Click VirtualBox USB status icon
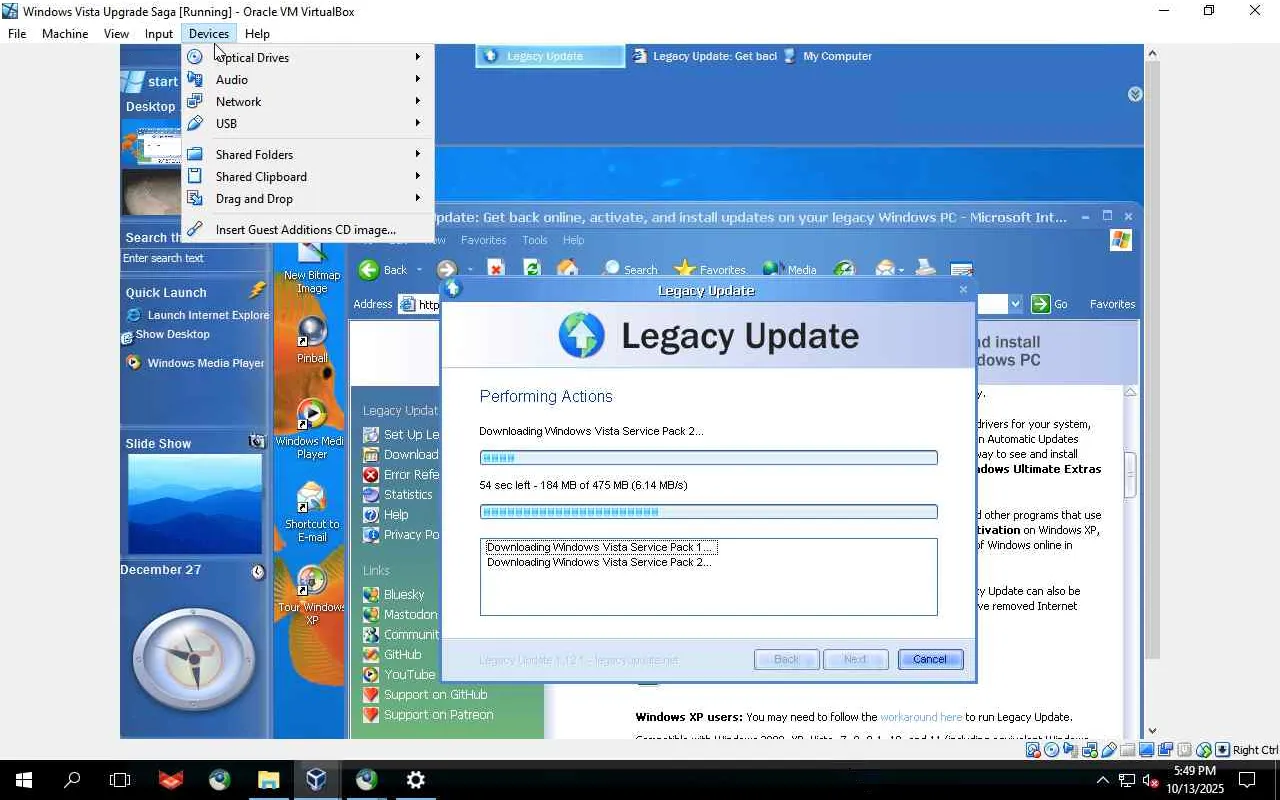Screen dimensions: 1280x800 (1109, 750)
